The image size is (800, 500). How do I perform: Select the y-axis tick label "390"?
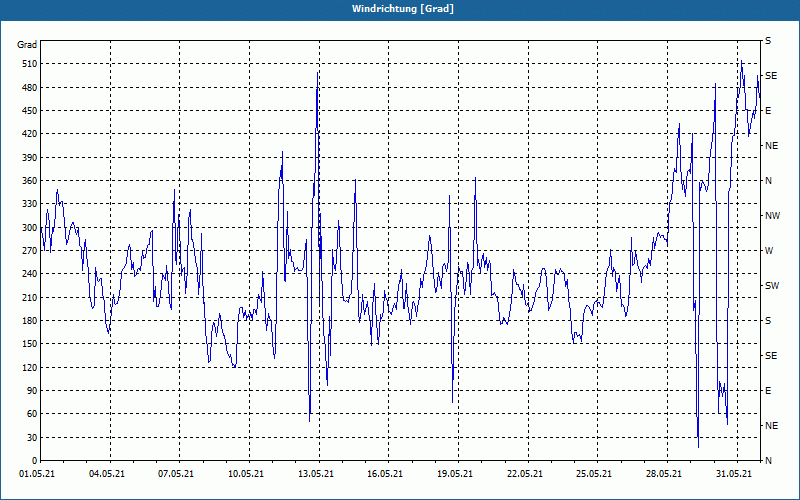coord(29,157)
